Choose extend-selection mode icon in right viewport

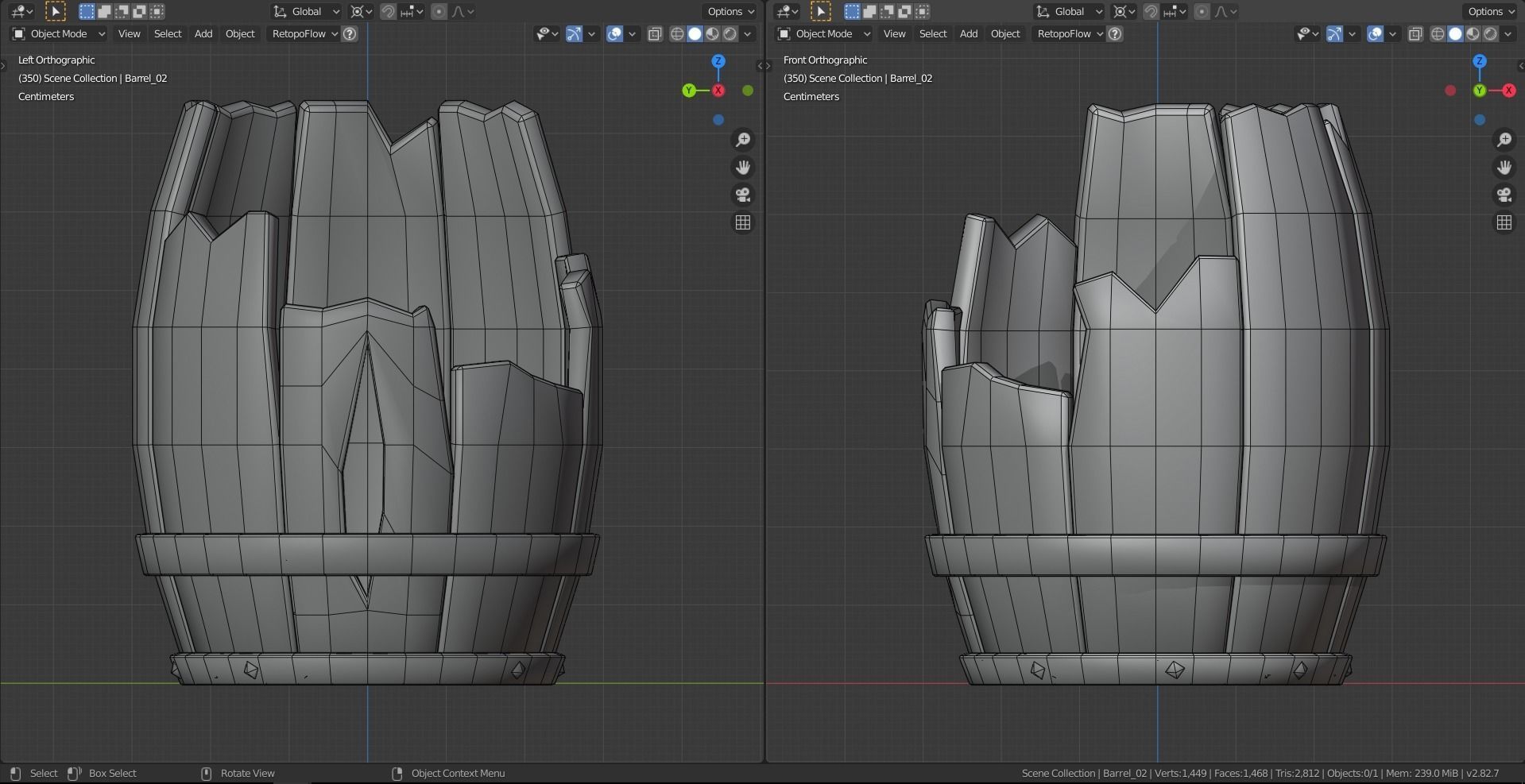869,11
